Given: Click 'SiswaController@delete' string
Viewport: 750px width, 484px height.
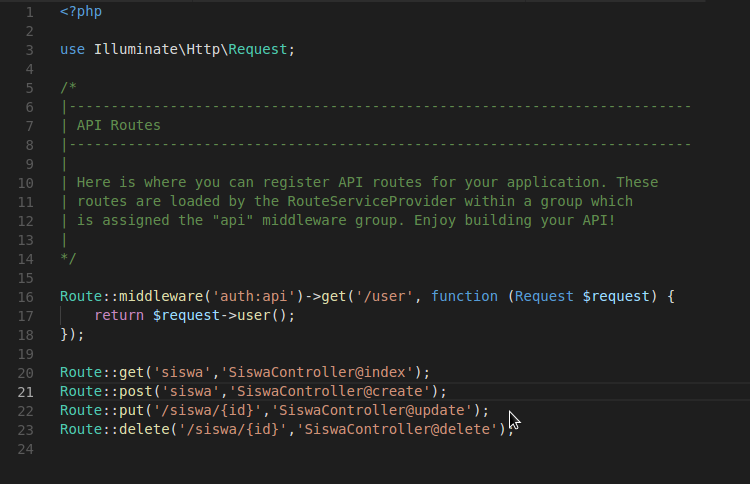Looking at the screenshot, I should point(397,429).
